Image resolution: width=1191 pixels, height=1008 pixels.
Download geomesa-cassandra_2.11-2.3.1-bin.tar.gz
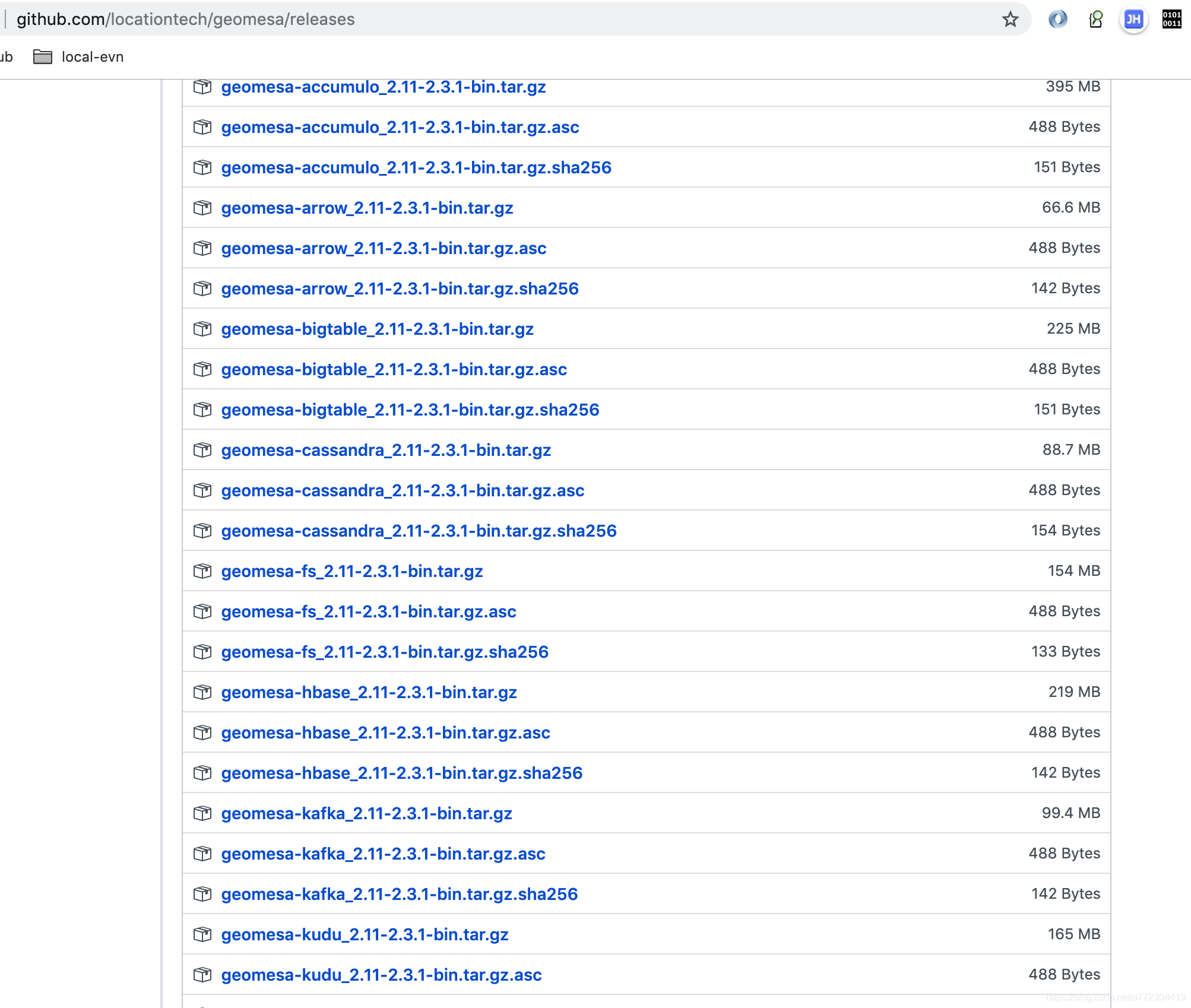386,450
